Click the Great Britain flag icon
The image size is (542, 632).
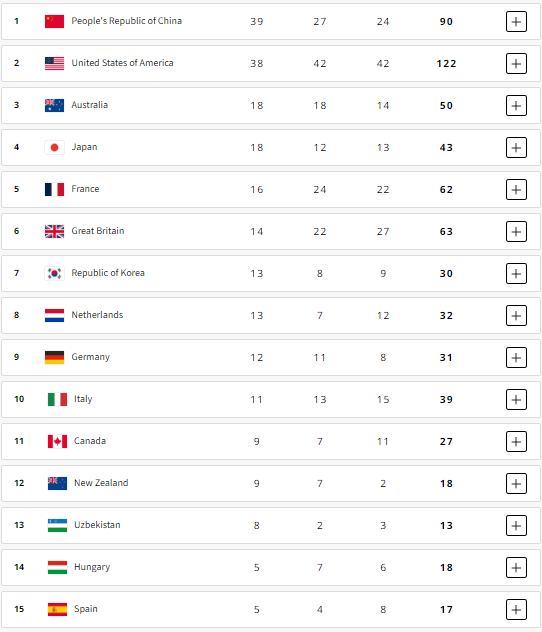[x=54, y=231]
